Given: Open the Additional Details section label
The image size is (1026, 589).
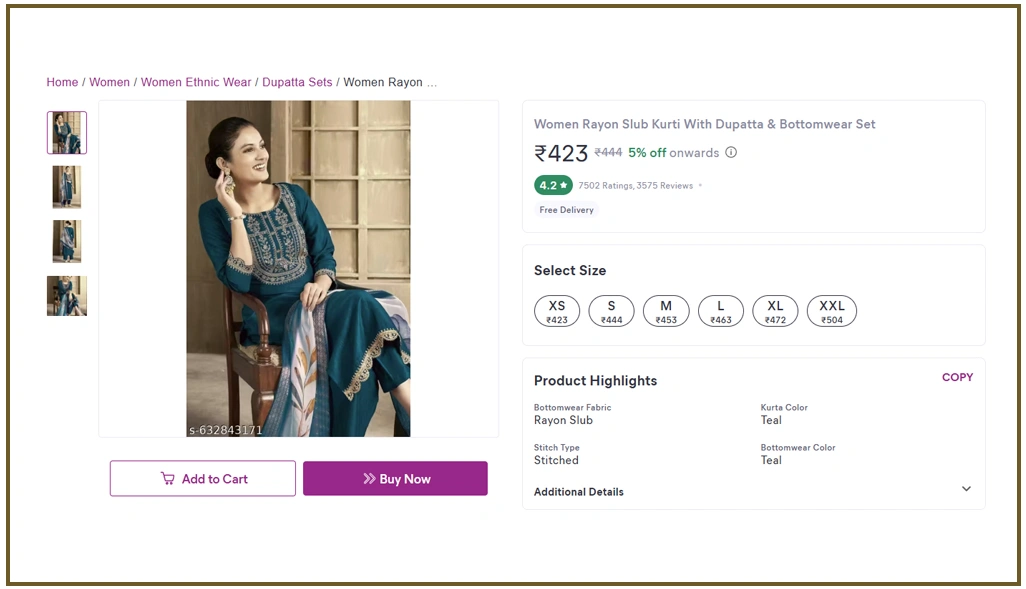Looking at the screenshot, I should coord(579,492).
